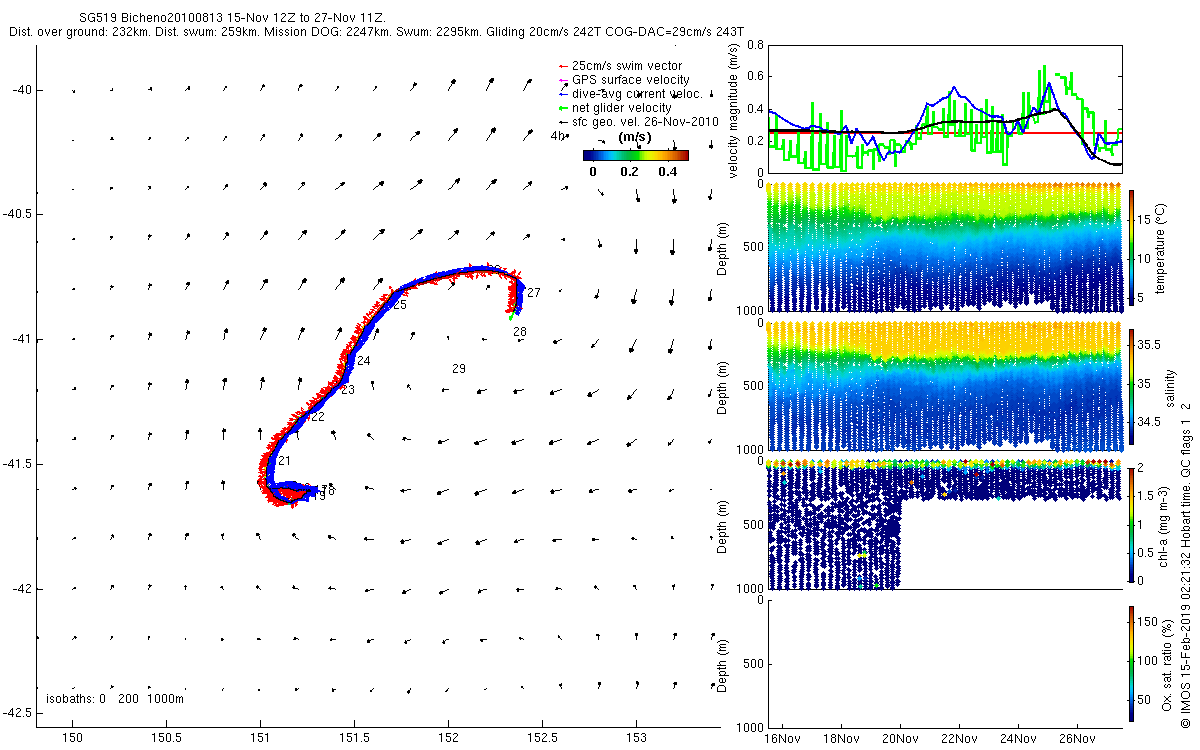Image resolution: width=1200 pixels, height=750 pixels.
Task: Click the 150 tick on oxygen colorbar
Action: (x=1147, y=621)
